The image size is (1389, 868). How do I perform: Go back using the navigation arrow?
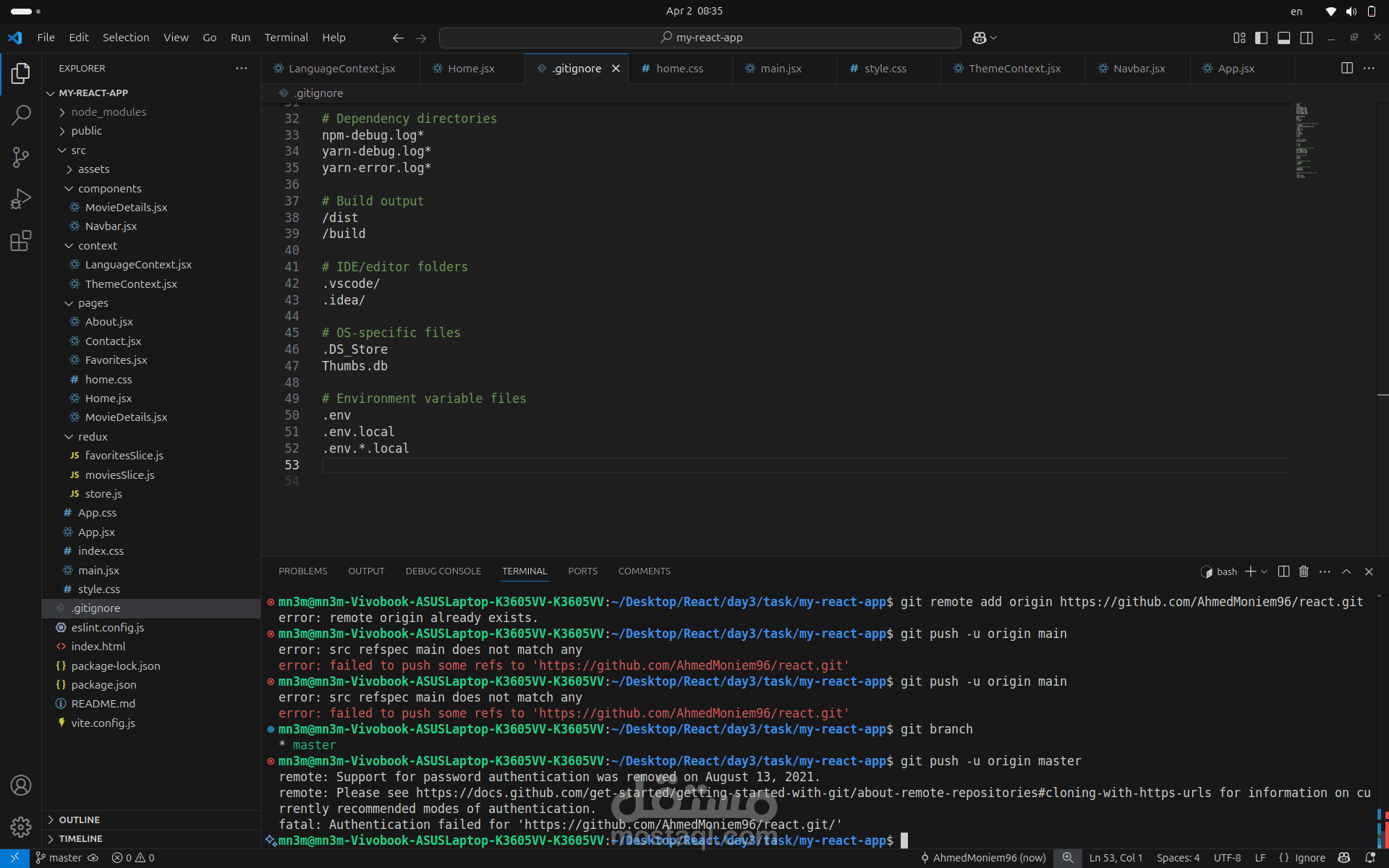click(397, 38)
